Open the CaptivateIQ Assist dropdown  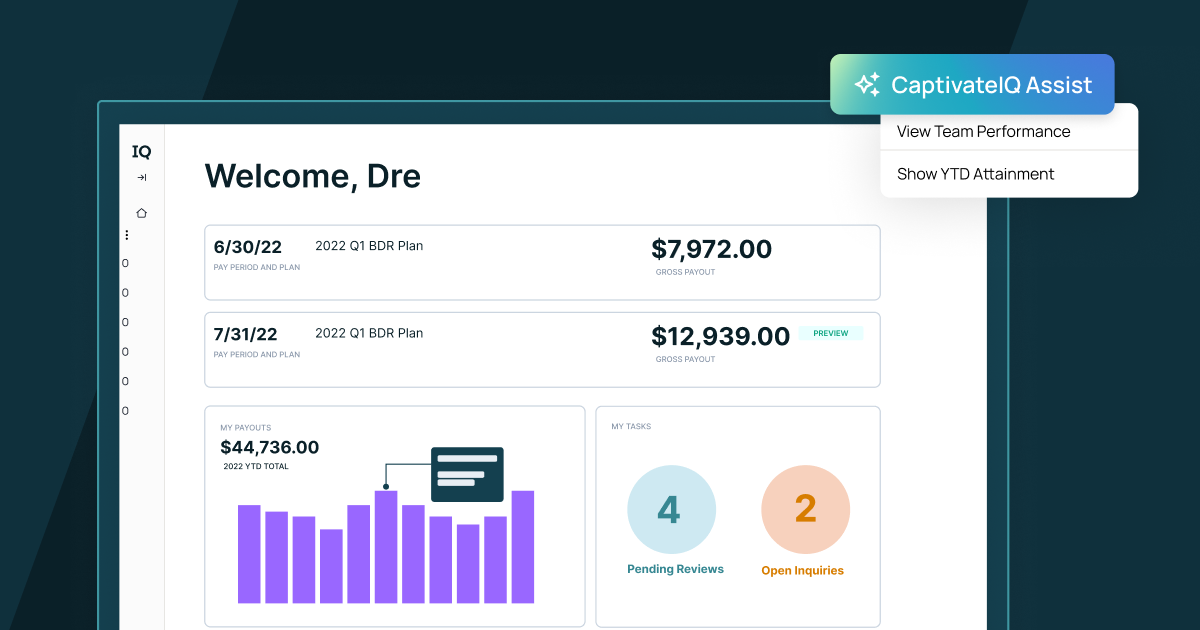point(972,84)
